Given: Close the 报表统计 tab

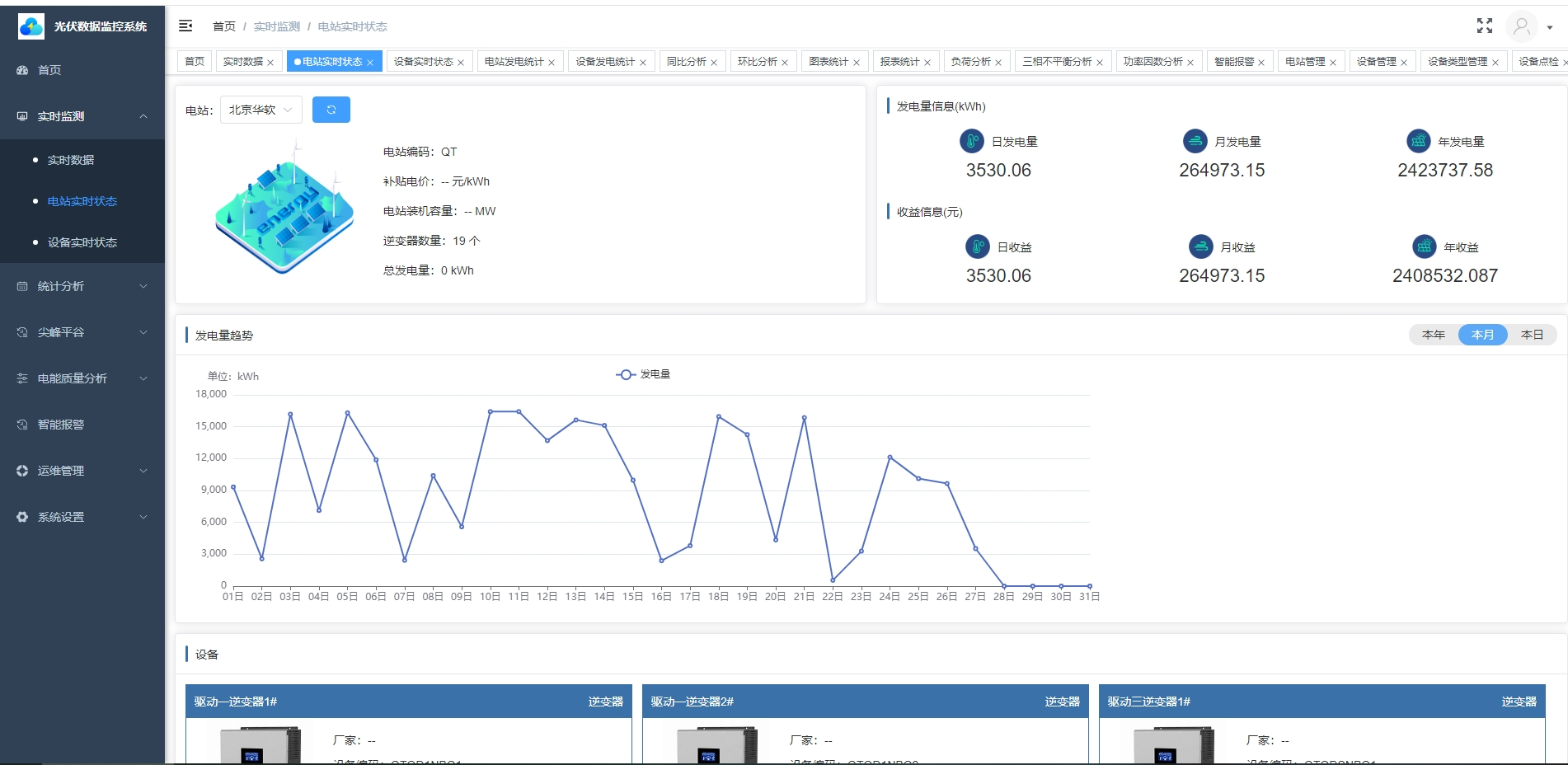Looking at the screenshot, I should [927, 63].
